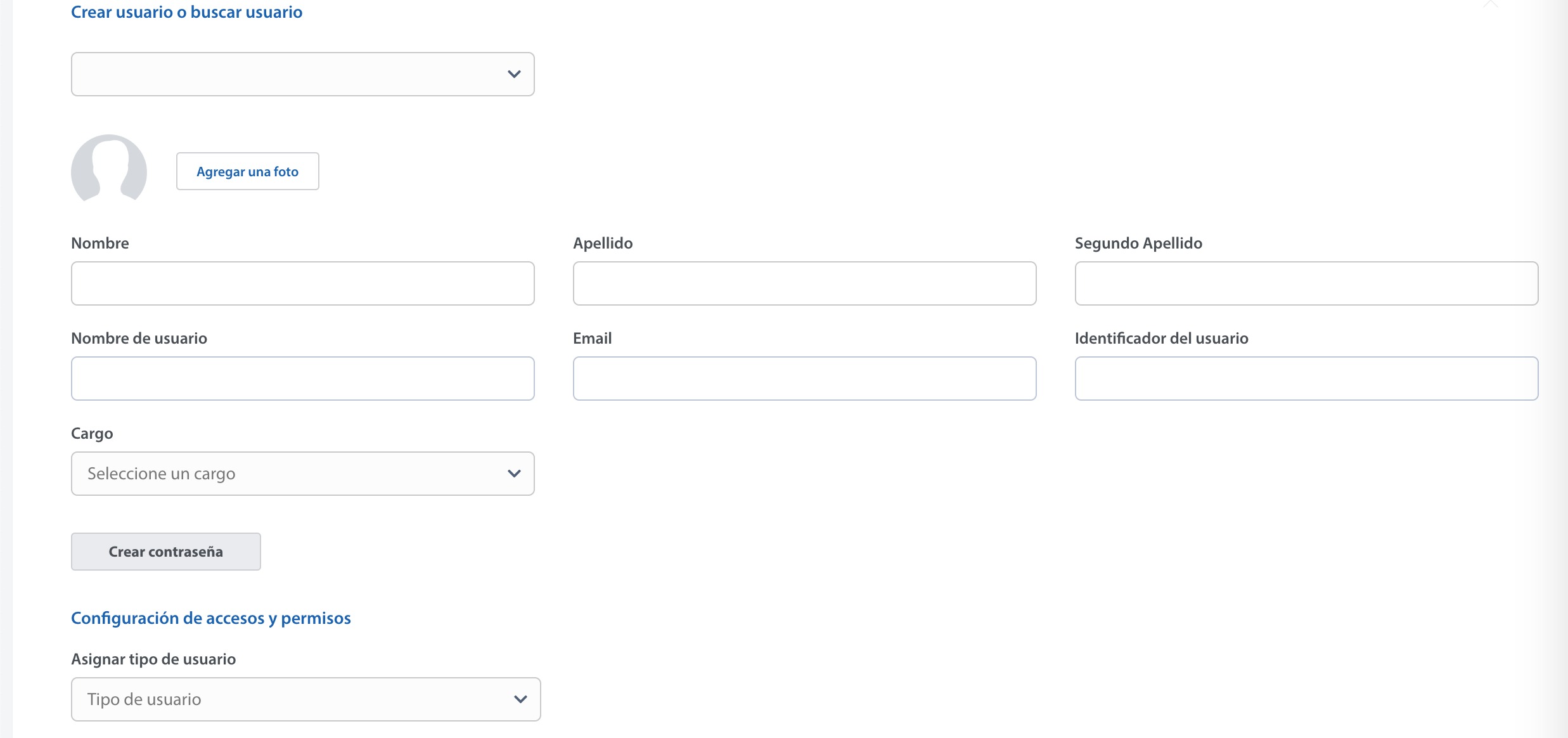Focus the Apellido input field
The width and height of the screenshot is (1568, 738).
(804, 283)
